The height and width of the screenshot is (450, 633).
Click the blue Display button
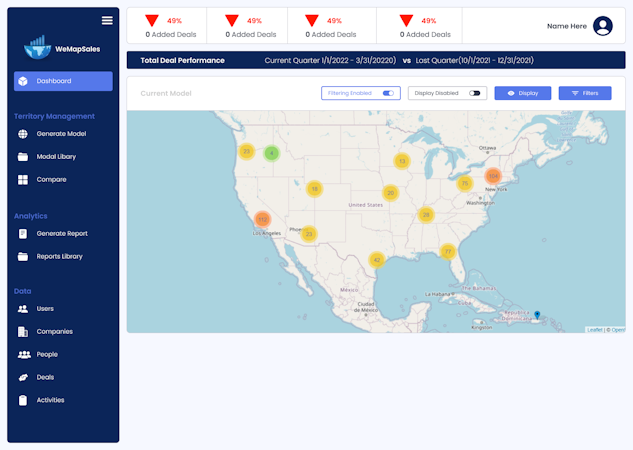pos(523,93)
